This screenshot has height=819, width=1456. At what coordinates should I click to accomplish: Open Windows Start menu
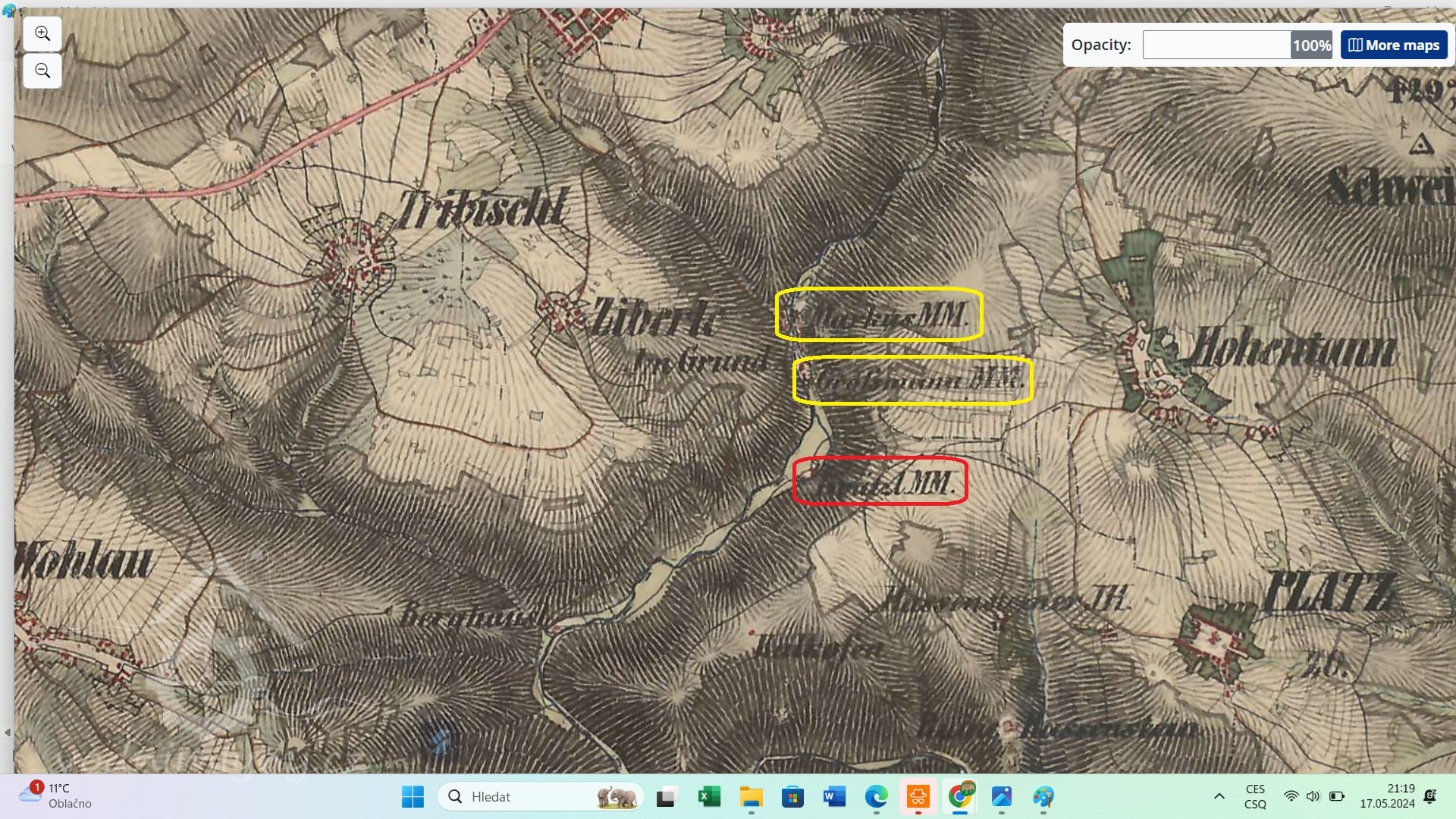pyautogui.click(x=413, y=797)
